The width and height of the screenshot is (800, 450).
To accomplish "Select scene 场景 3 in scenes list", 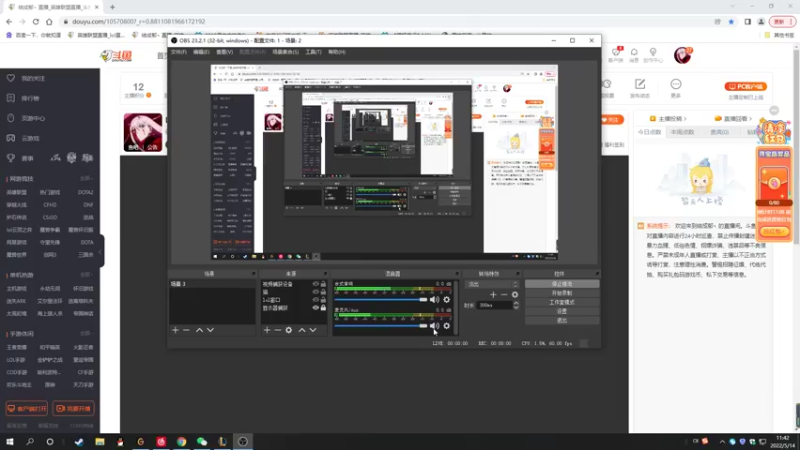I will [x=212, y=284].
